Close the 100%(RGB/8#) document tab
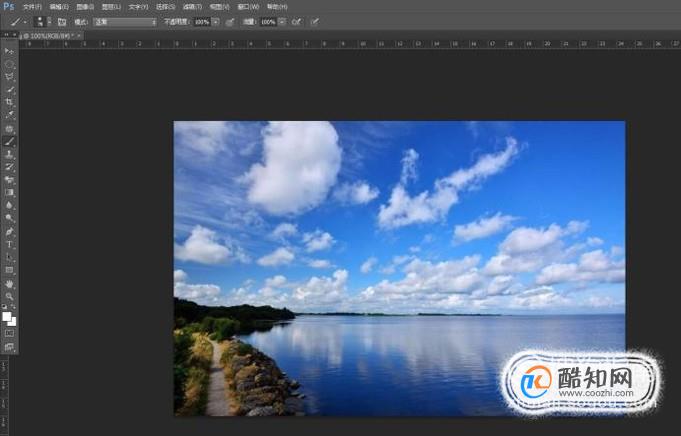The width and height of the screenshot is (681, 436). 79,36
